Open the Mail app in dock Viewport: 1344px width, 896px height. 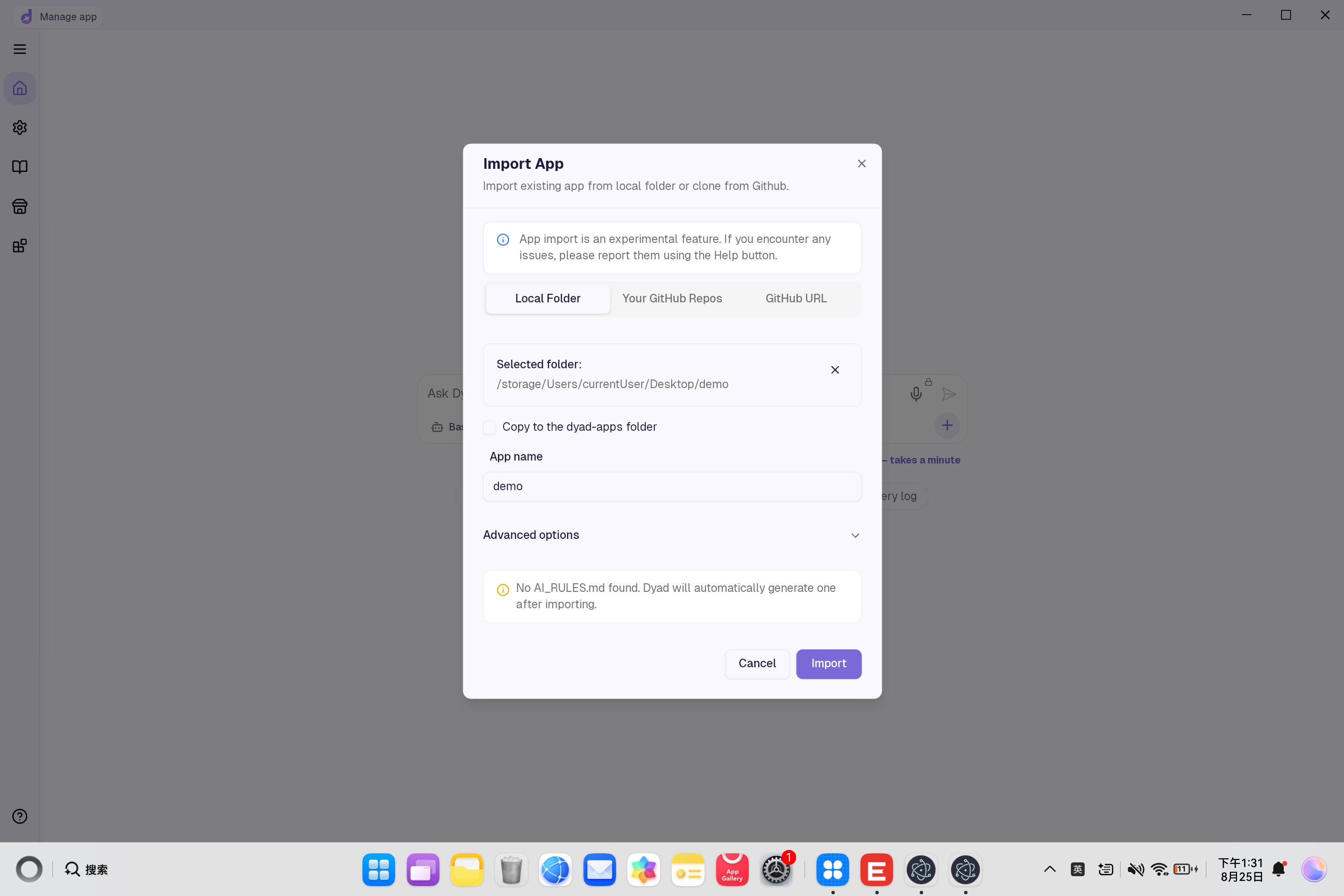pyautogui.click(x=600, y=870)
